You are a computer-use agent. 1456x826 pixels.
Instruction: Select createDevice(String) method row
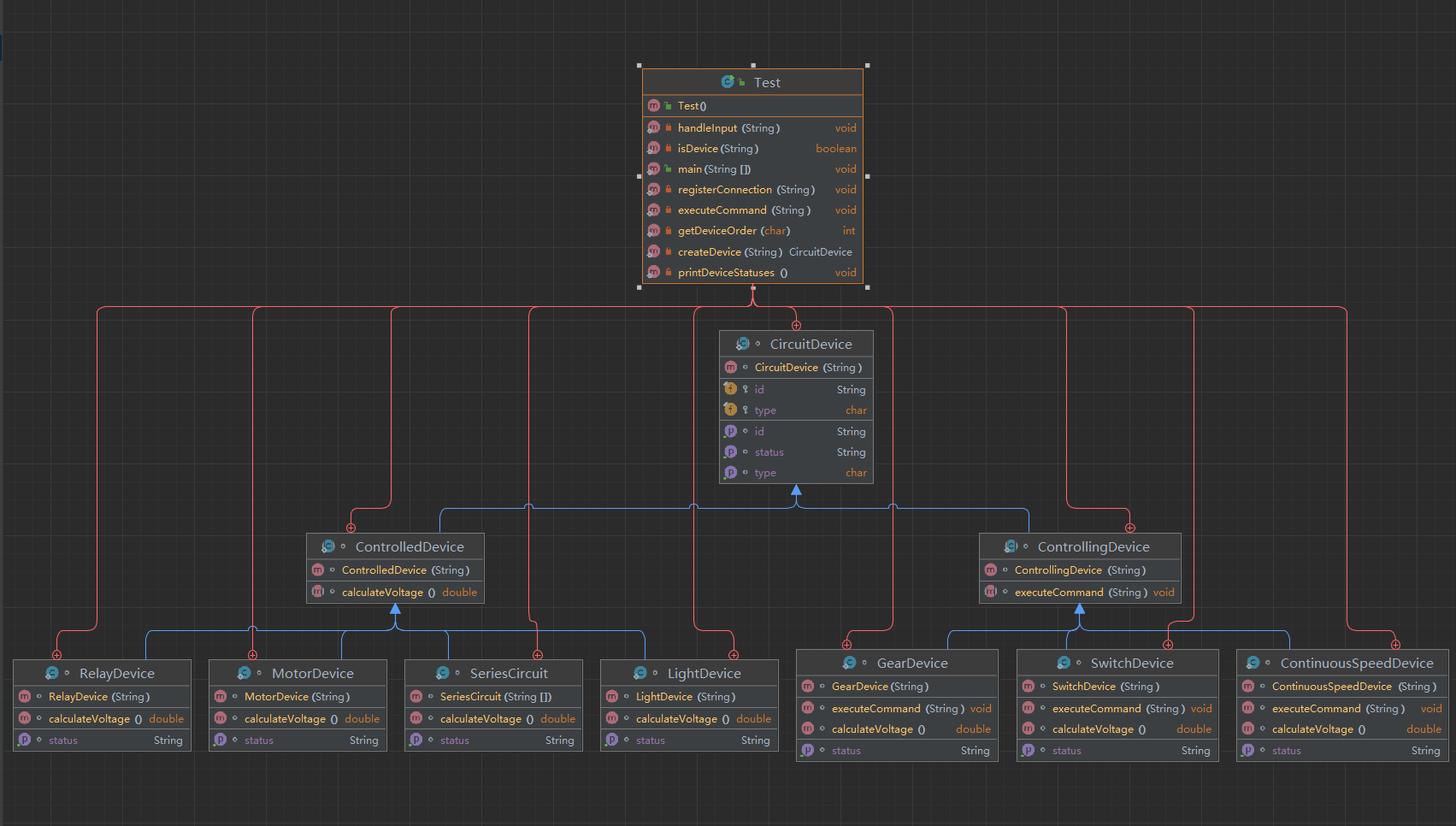752,251
